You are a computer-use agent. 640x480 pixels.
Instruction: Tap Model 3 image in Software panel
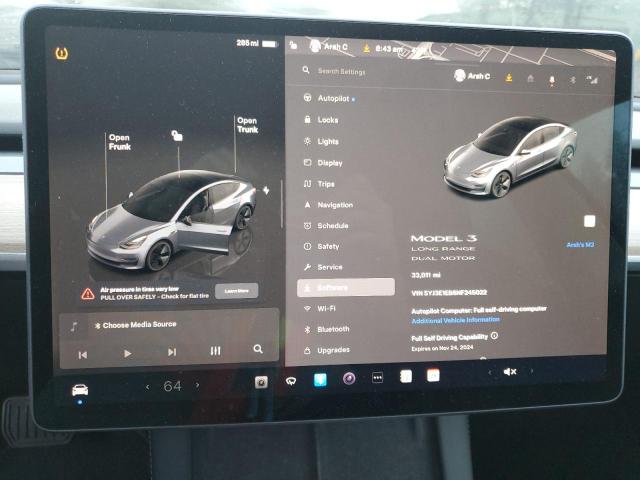[x=510, y=156]
